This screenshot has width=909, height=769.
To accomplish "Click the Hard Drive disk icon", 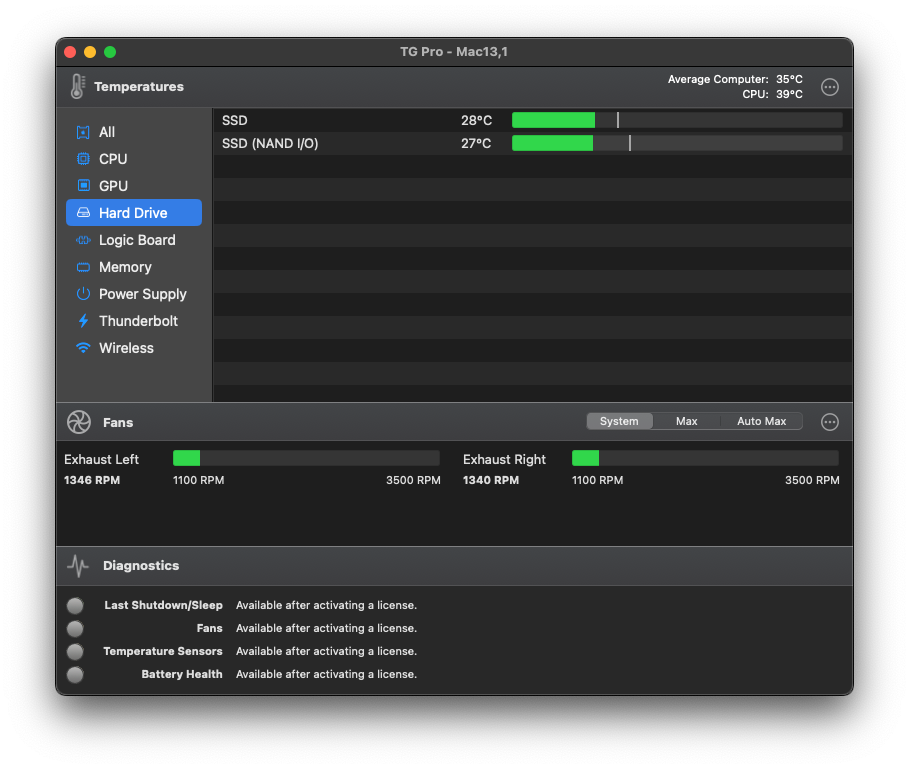I will (83, 213).
